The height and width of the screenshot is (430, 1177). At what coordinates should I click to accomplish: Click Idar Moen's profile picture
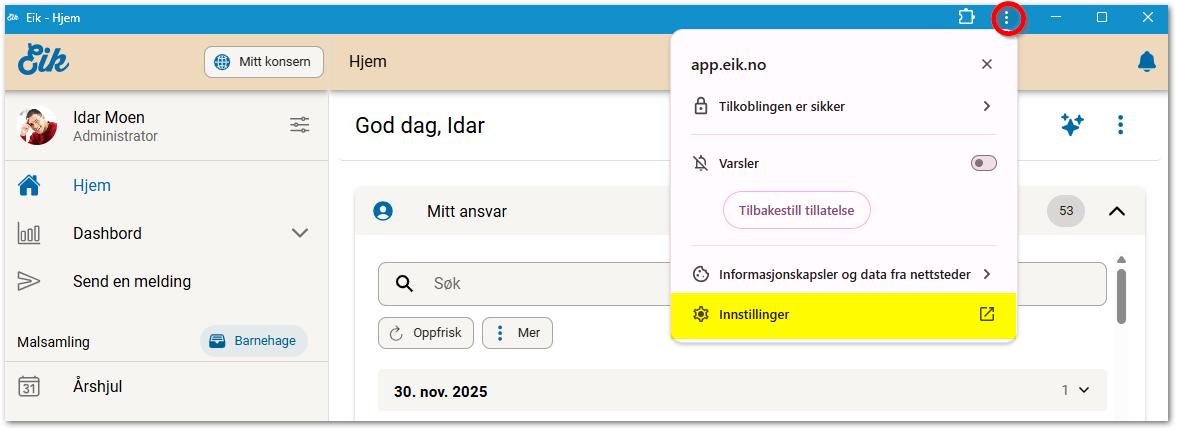click(x=38, y=126)
